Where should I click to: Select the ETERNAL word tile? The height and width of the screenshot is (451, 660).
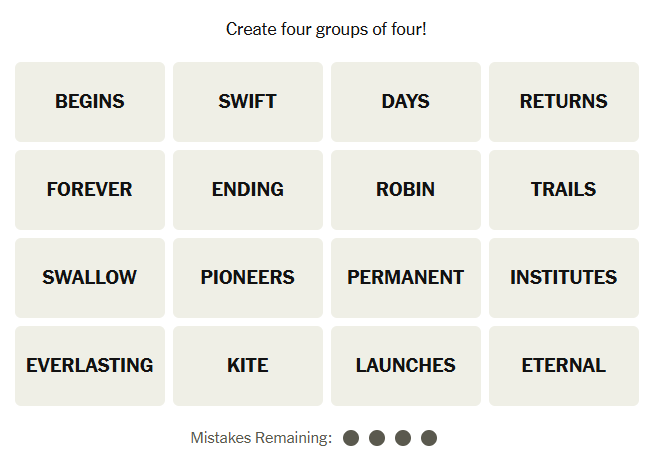point(564,366)
